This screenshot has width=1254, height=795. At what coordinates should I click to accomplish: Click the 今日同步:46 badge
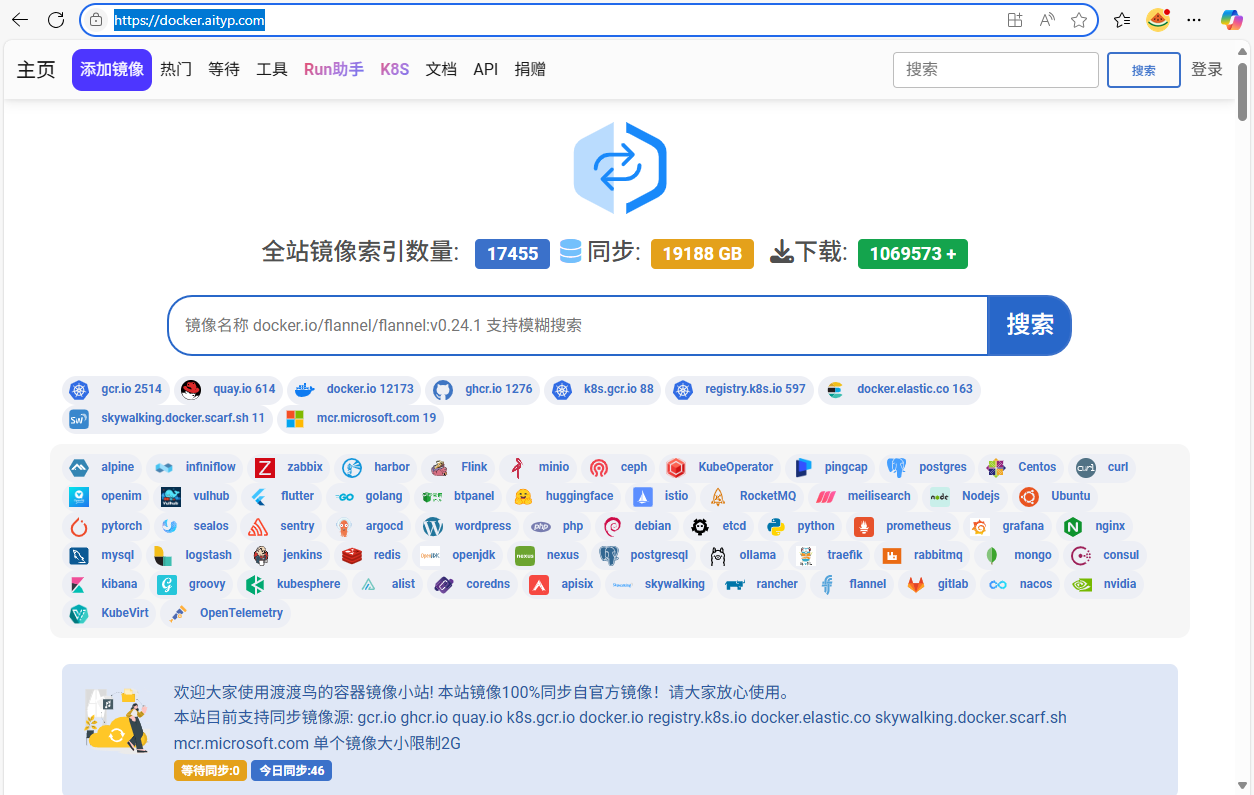291,771
